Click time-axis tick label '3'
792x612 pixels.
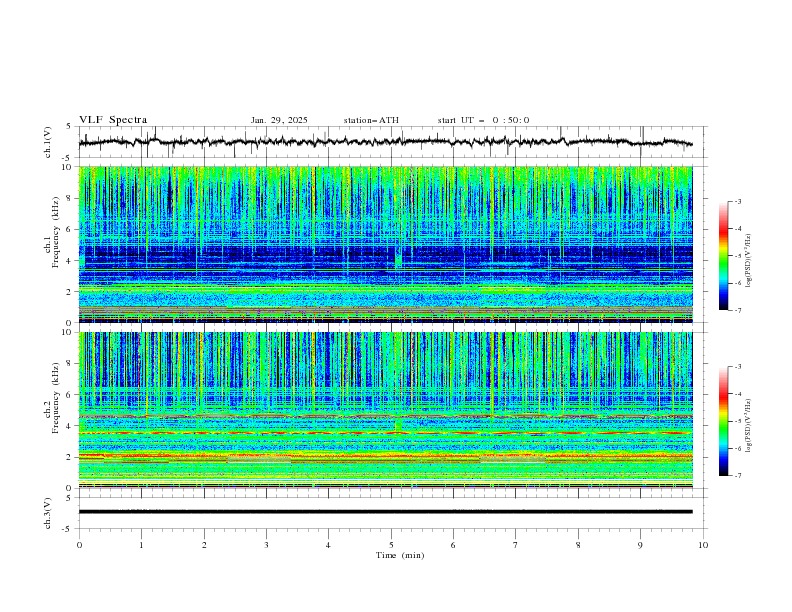pyautogui.click(x=266, y=545)
